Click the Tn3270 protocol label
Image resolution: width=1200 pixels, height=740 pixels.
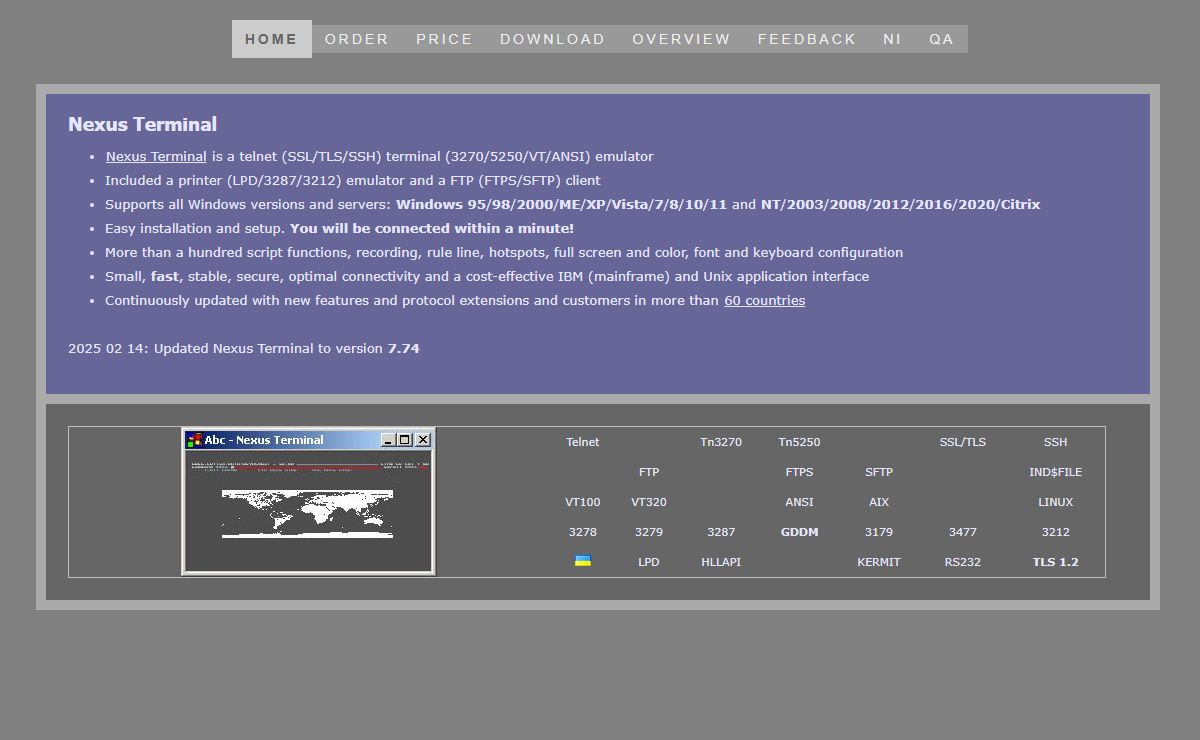721,442
